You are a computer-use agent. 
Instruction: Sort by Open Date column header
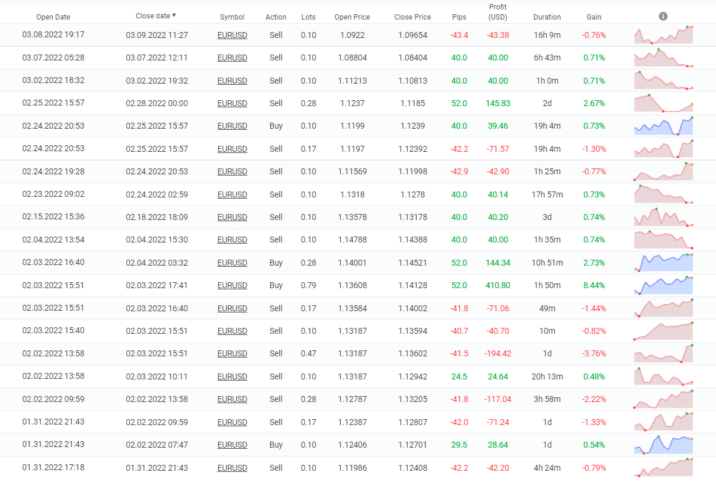(x=53, y=17)
